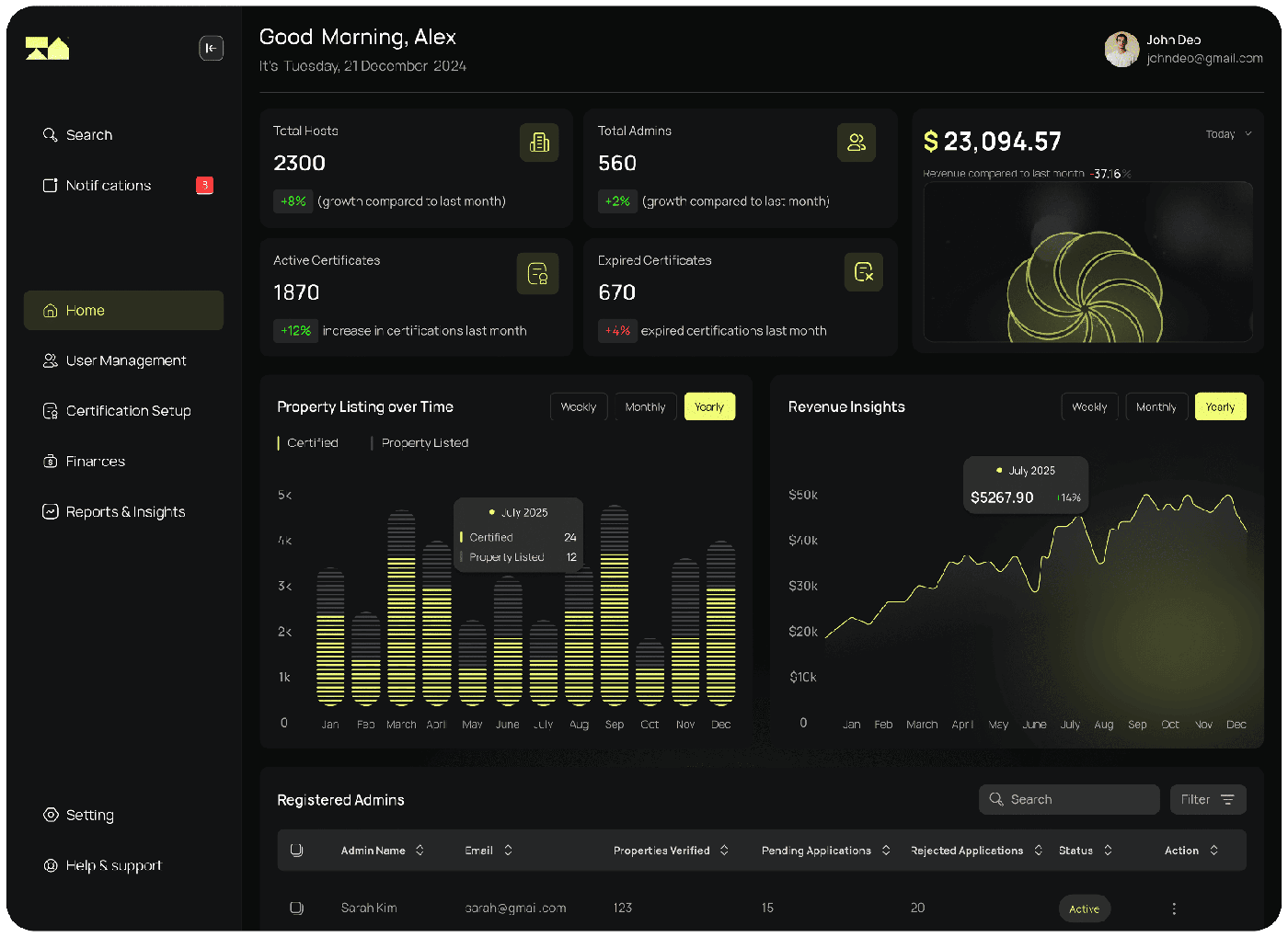Click the Reports & Insights chart icon

[51, 511]
